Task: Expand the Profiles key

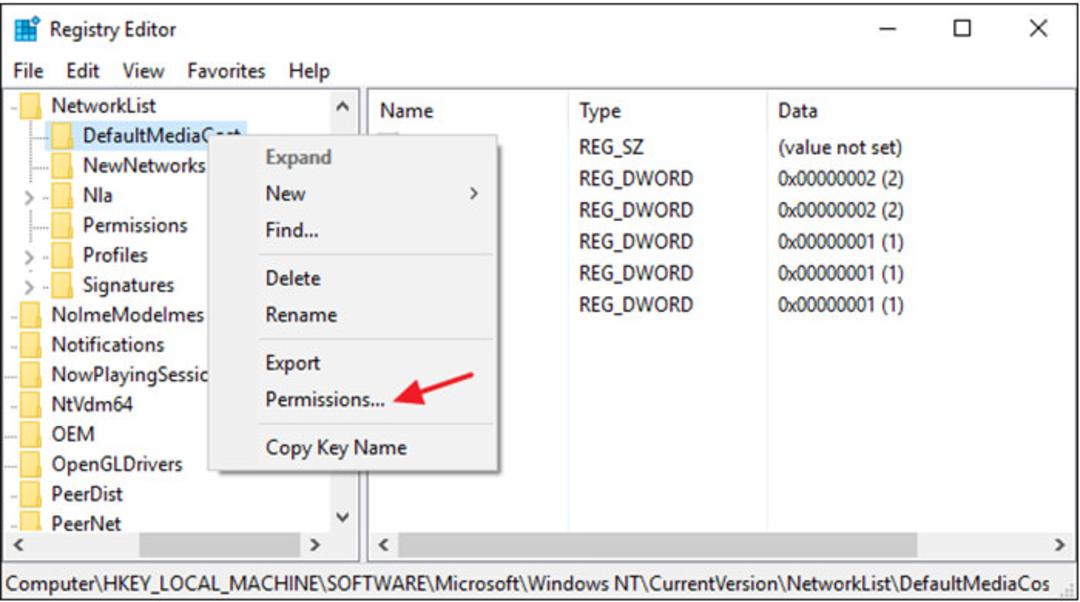Action: point(29,258)
